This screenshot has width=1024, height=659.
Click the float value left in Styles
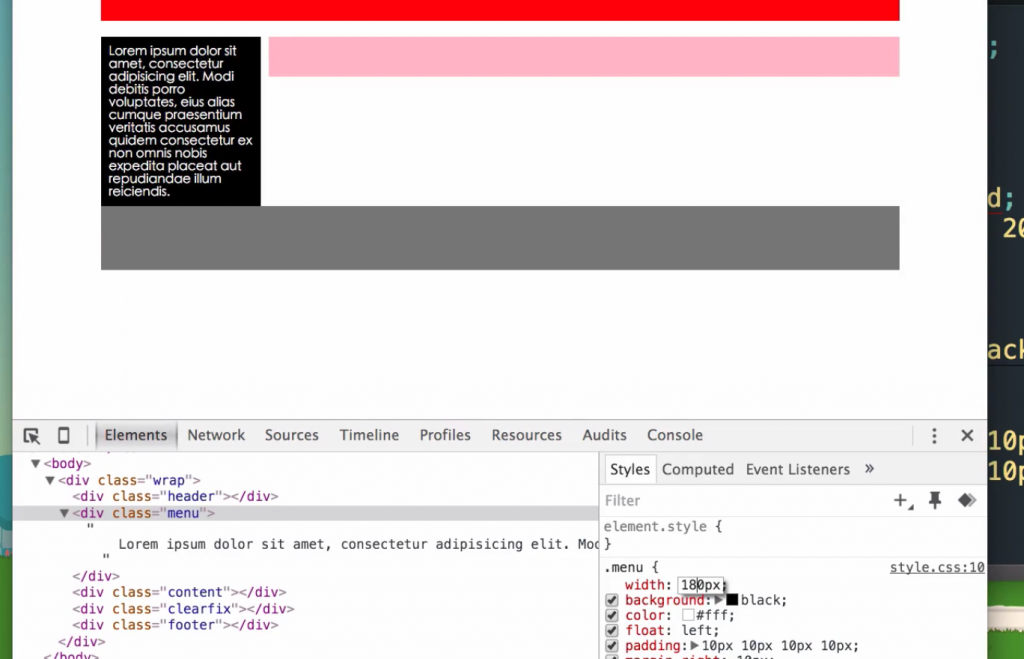pyautogui.click(x=697, y=630)
